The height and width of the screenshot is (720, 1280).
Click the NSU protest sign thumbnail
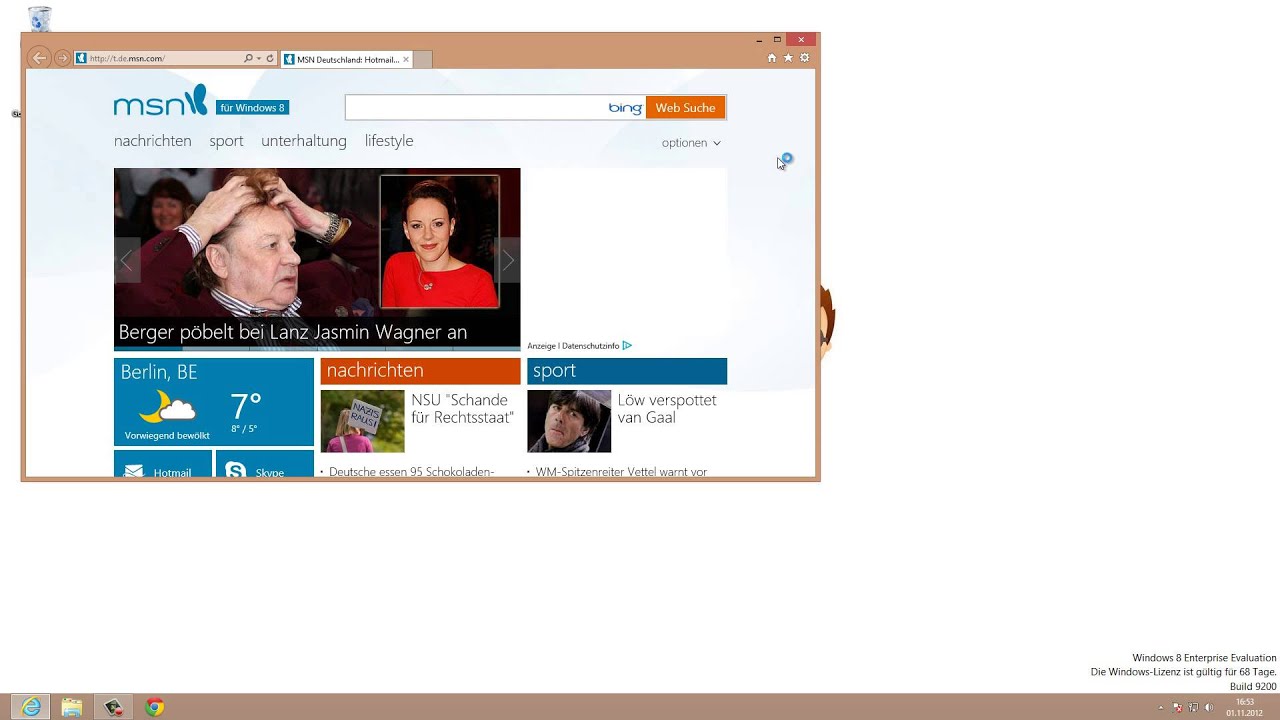(x=362, y=421)
